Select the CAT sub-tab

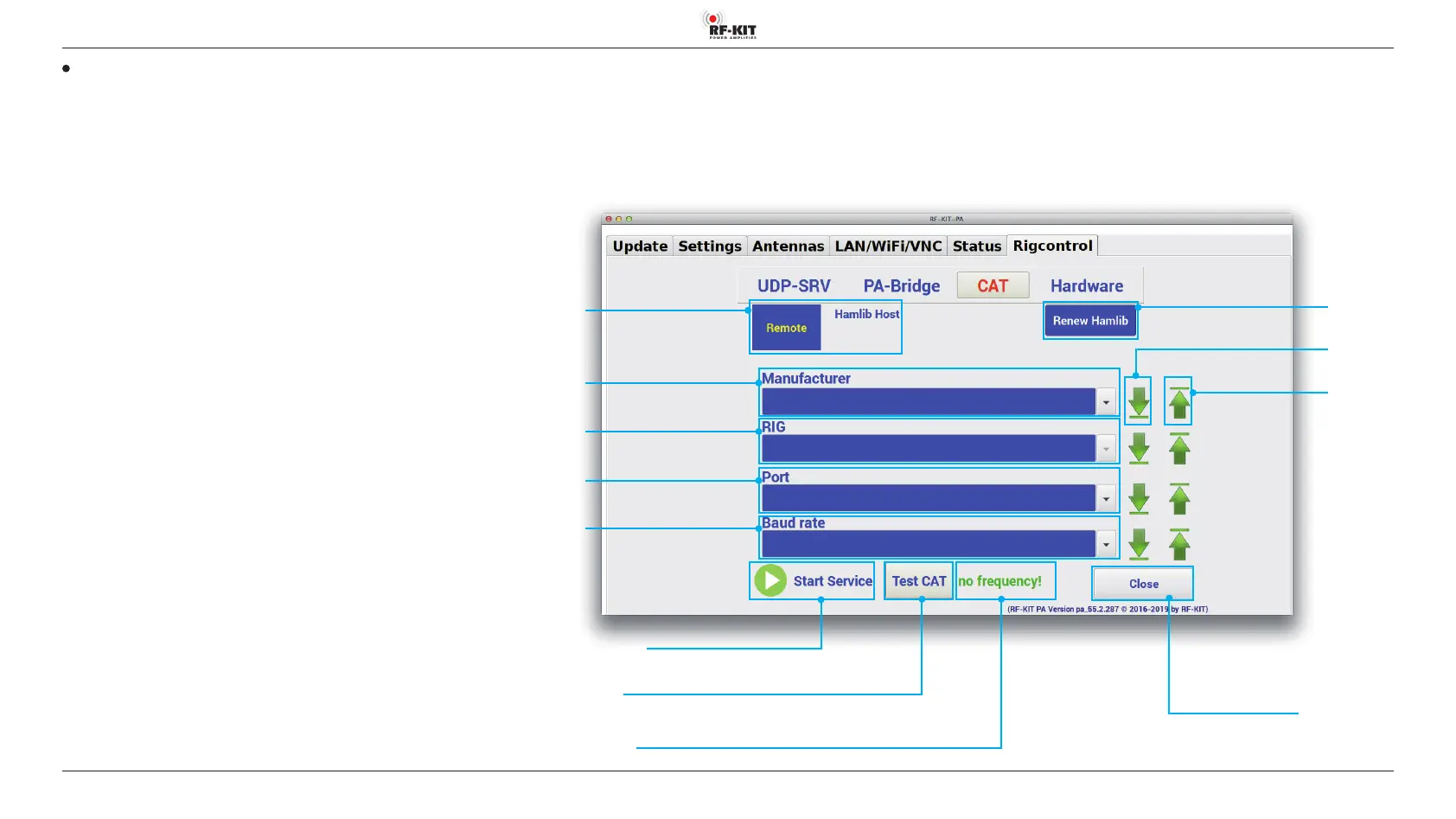coord(993,285)
